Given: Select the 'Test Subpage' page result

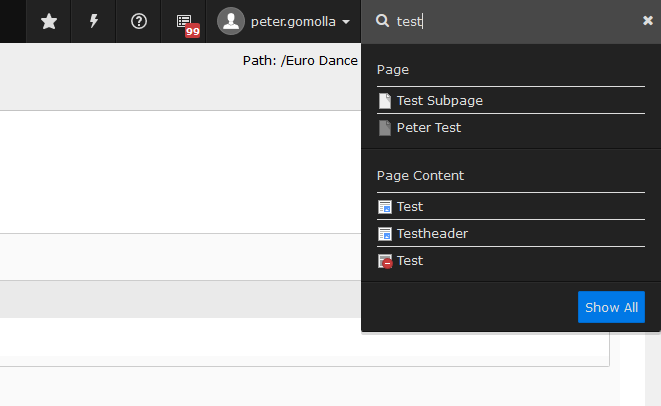Looking at the screenshot, I should [439, 101].
